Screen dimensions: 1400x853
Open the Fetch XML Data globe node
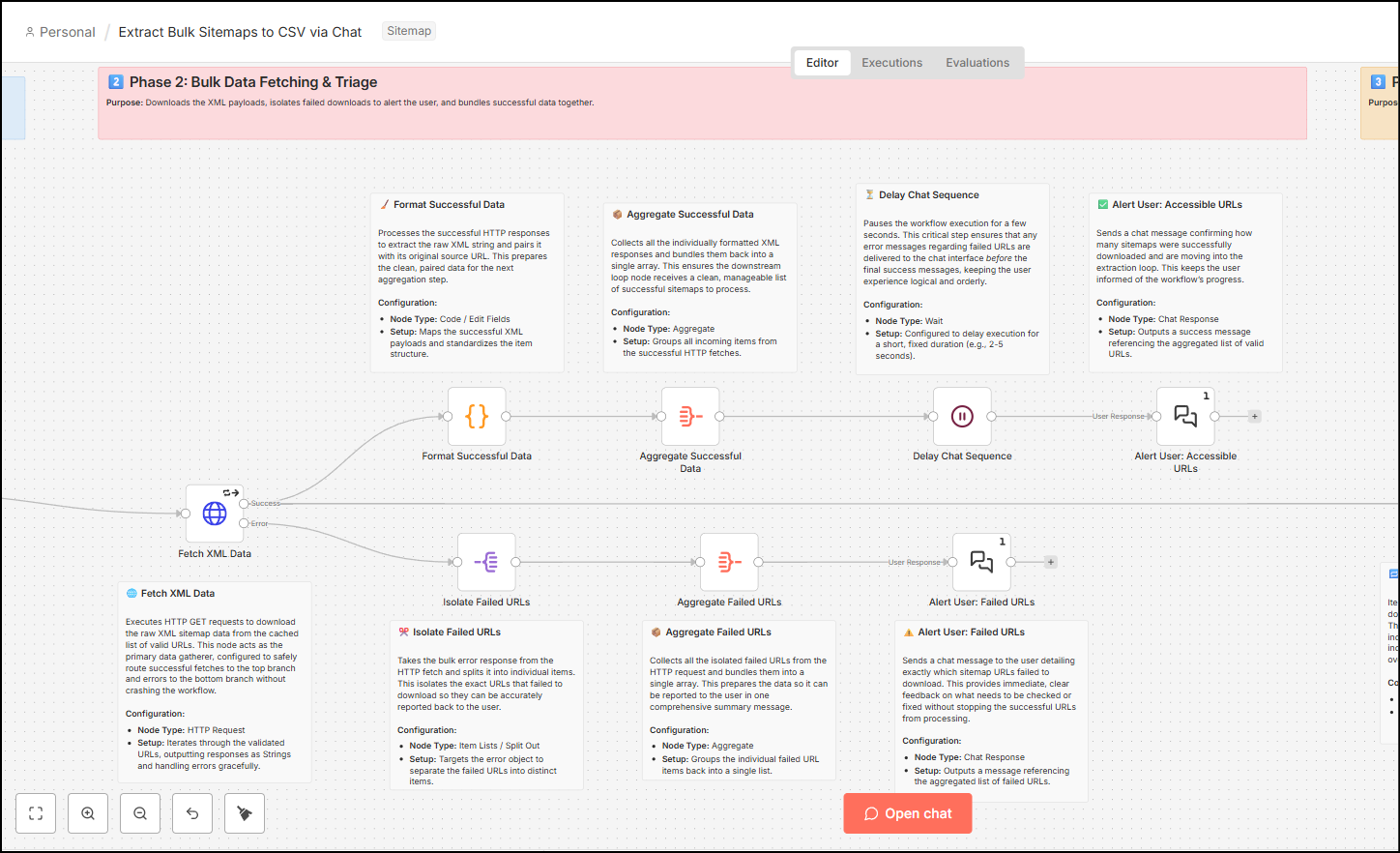tap(215, 514)
